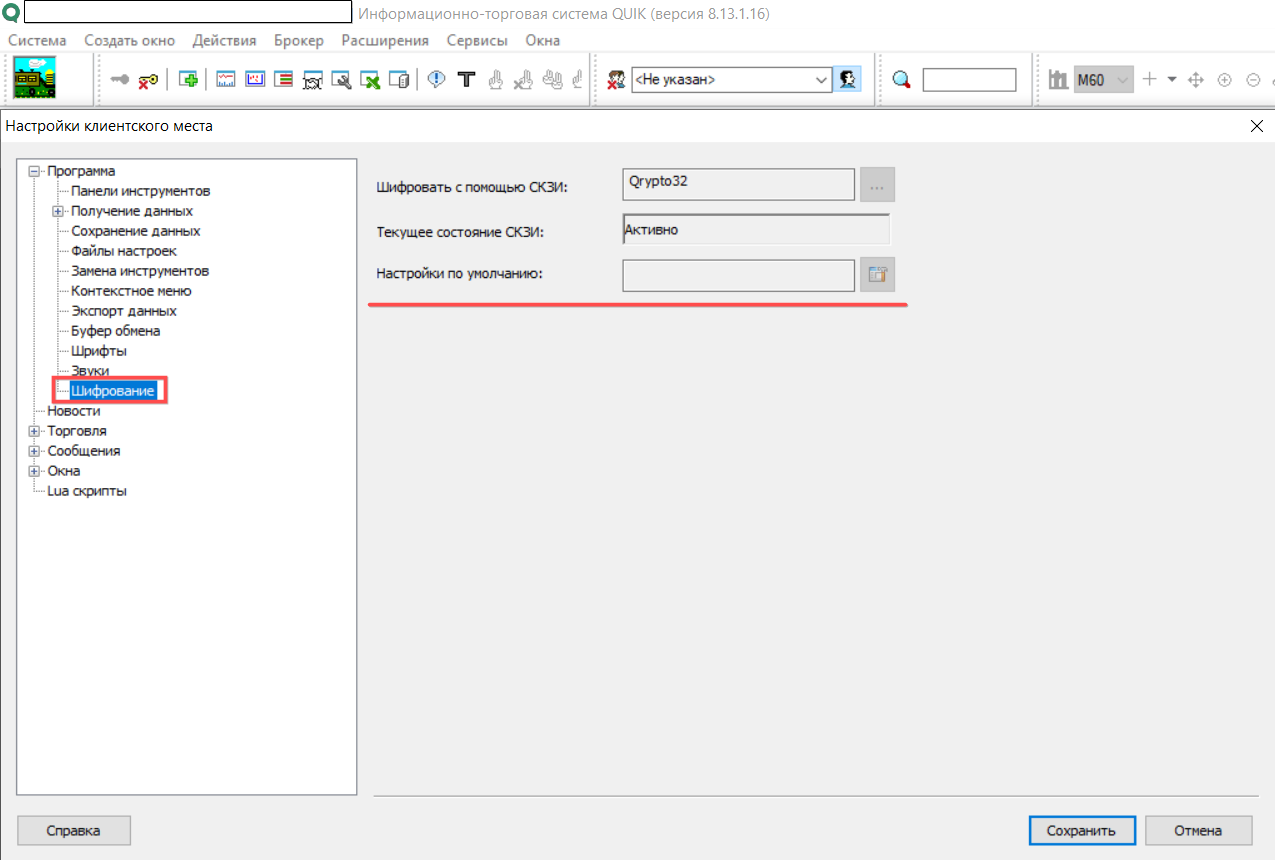Click the circled minus zoom-out icon

coord(1253,80)
